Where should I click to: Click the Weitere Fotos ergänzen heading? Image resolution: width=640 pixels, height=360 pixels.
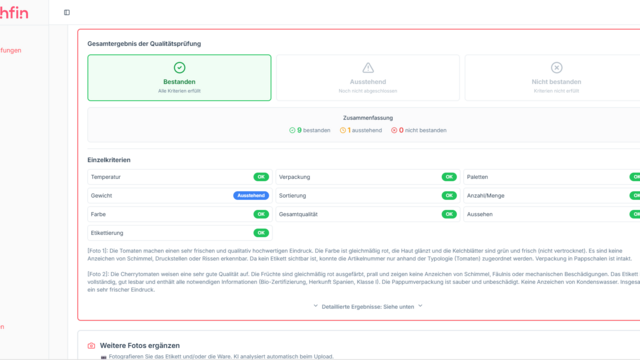(140, 345)
